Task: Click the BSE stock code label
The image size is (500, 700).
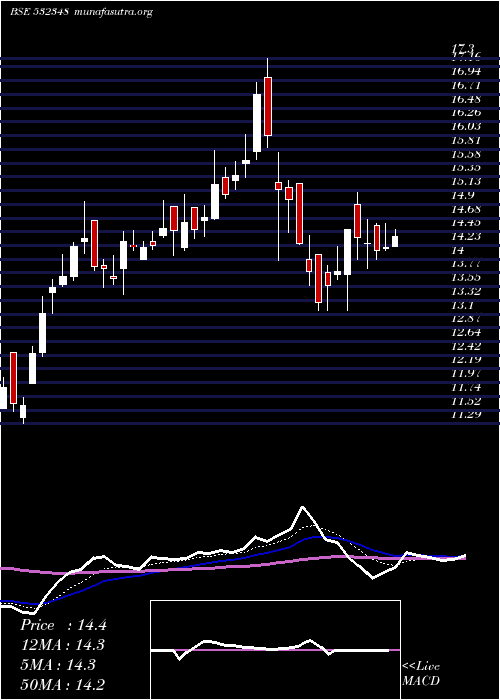Action: (39, 12)
